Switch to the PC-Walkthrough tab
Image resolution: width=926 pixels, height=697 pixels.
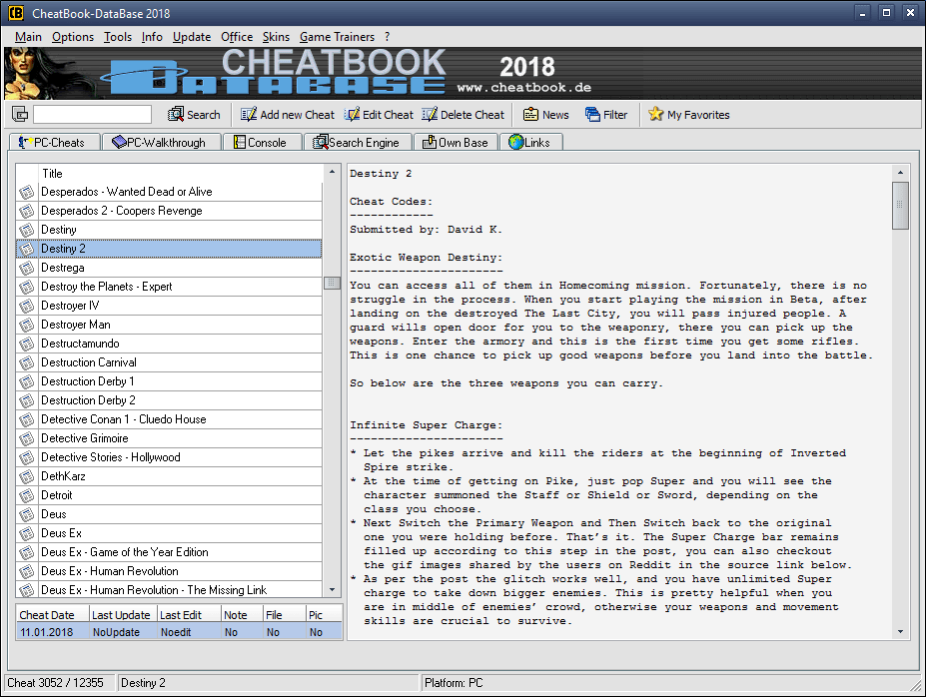pos(161,142)
